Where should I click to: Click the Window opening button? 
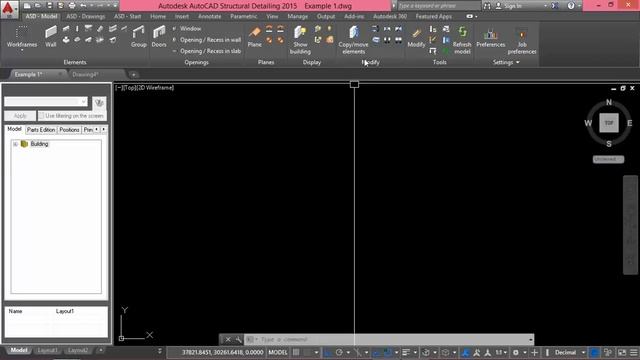tap(187, 29)
